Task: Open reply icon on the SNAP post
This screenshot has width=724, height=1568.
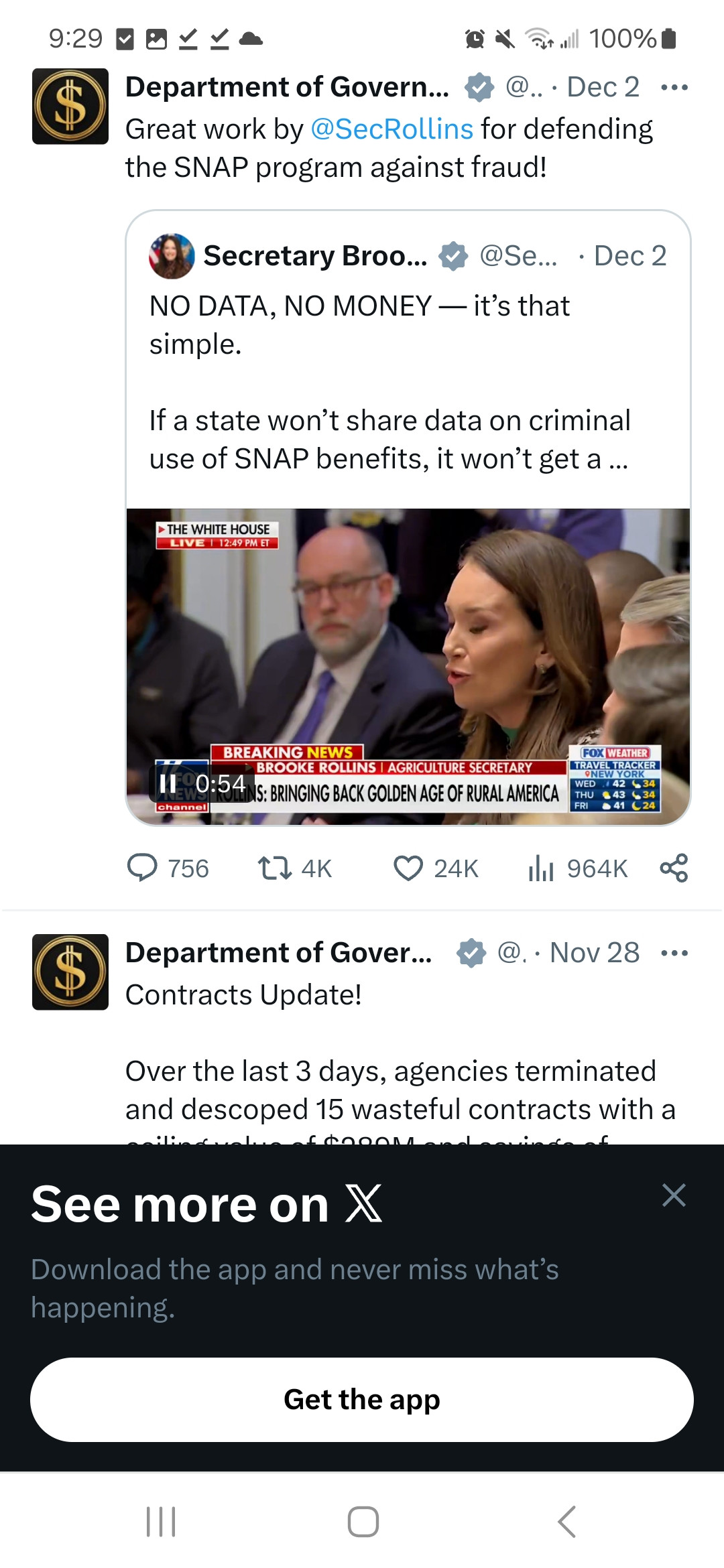Action: tap(142, 868)
